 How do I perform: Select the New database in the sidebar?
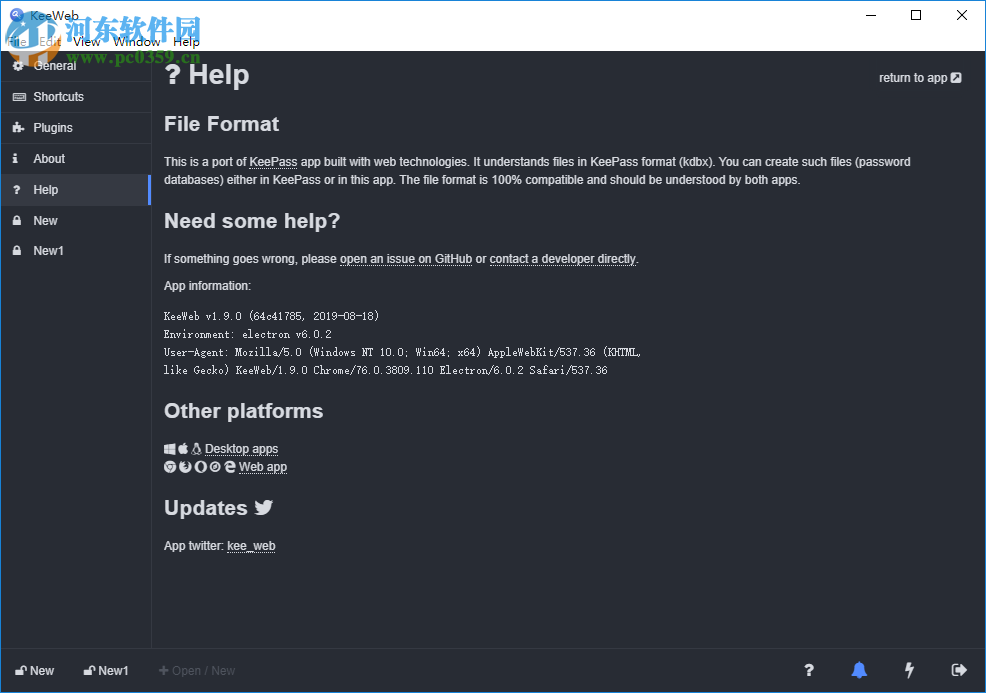pyautogui.click(x=45, y=220)
